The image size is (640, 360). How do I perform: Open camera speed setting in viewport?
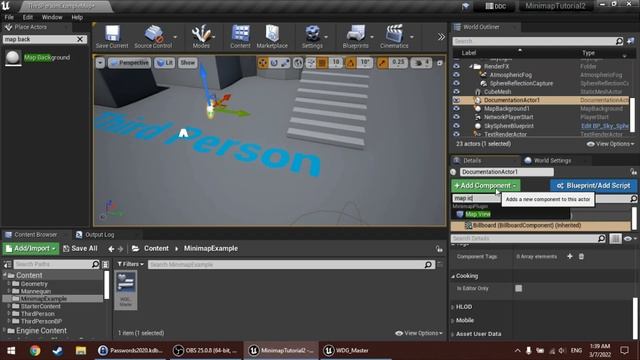point(422,62)
